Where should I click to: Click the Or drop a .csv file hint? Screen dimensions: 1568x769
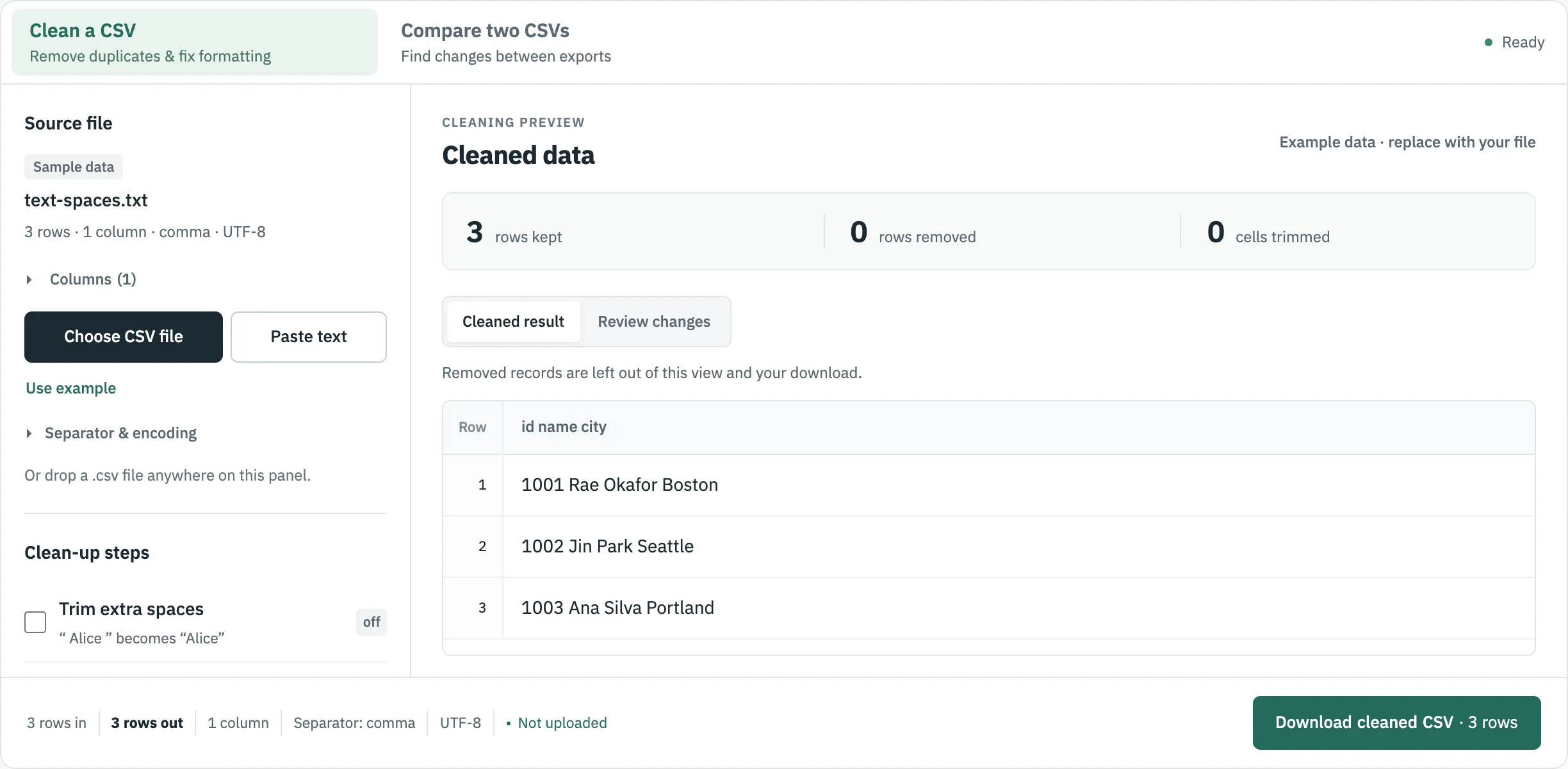[x=168, y=475]
